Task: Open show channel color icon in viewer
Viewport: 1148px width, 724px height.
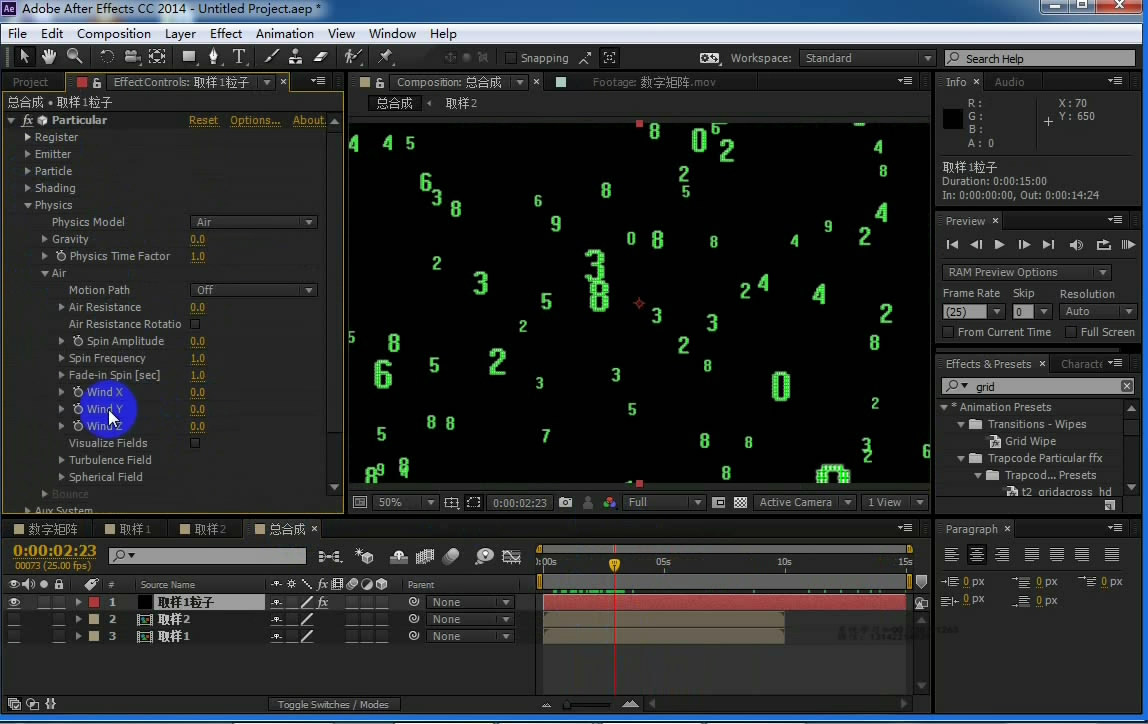Action: [609, 502]
